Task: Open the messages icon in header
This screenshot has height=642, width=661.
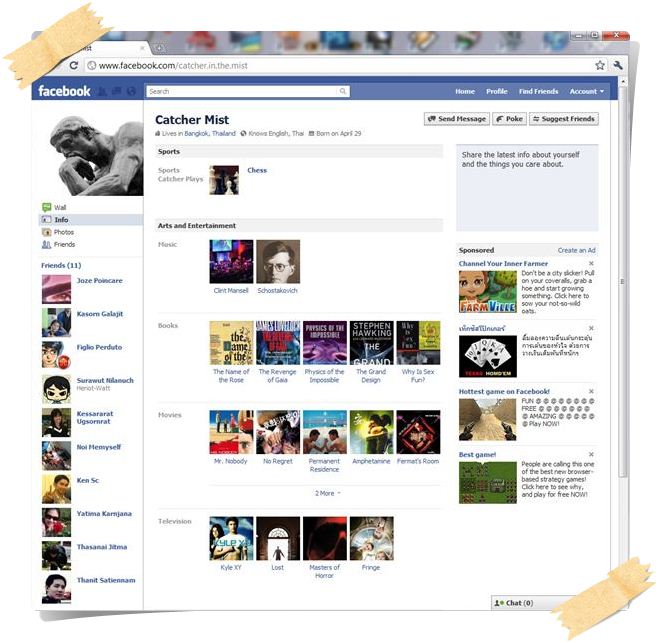Action: (116, 91)
